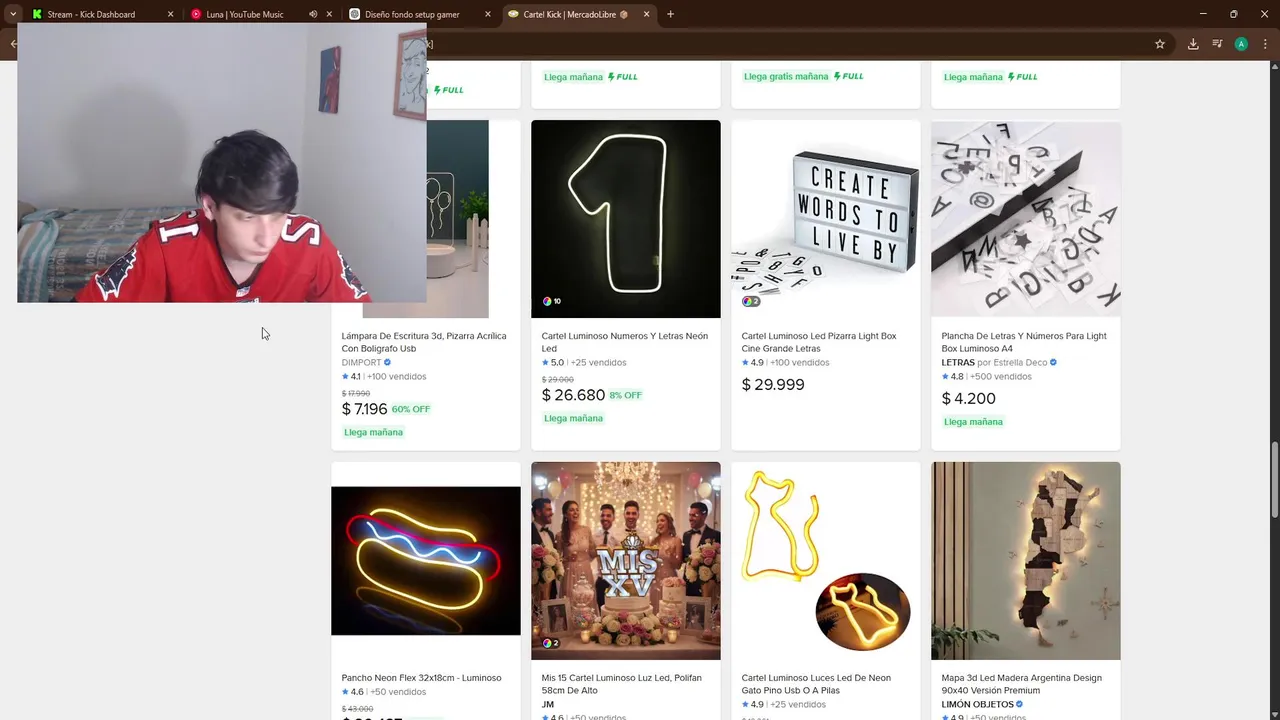Viewport: 1280px width, 720px height.
Task: Open the Lámpara De Escritura 3d product title
Action: [424, 342]
